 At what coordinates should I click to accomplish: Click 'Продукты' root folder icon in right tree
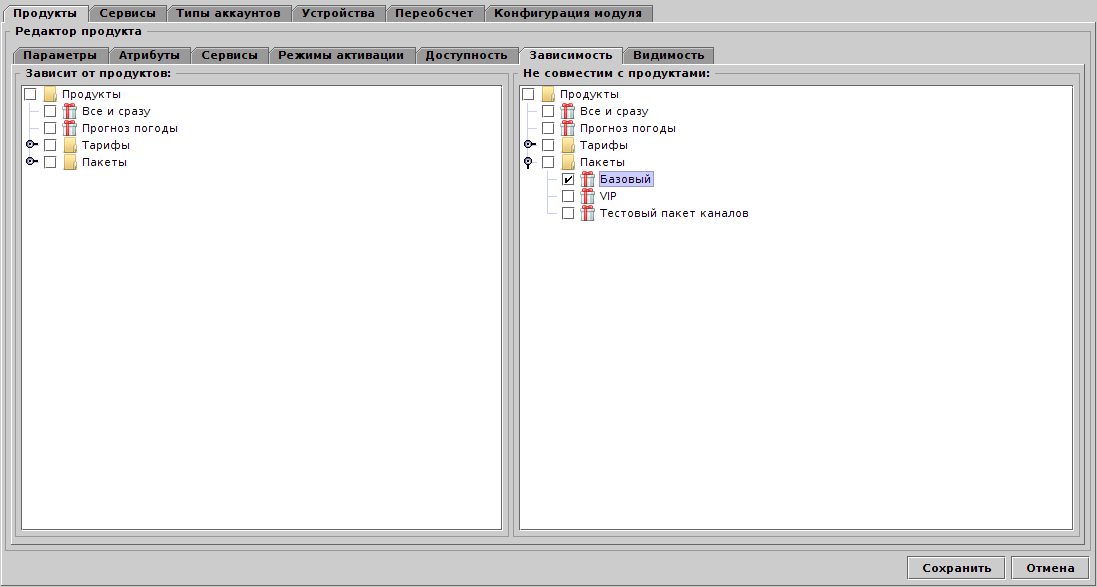coord(548,94)
